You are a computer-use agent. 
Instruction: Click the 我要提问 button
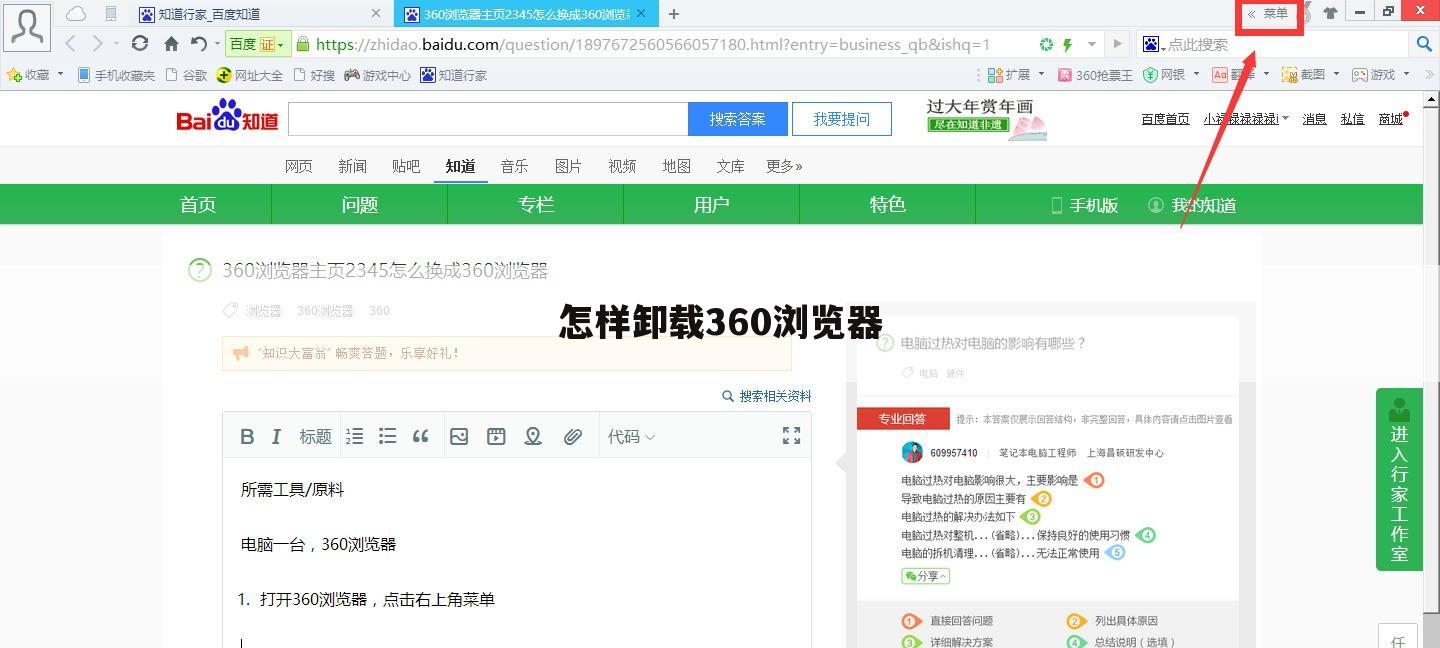tap(842, 119)
